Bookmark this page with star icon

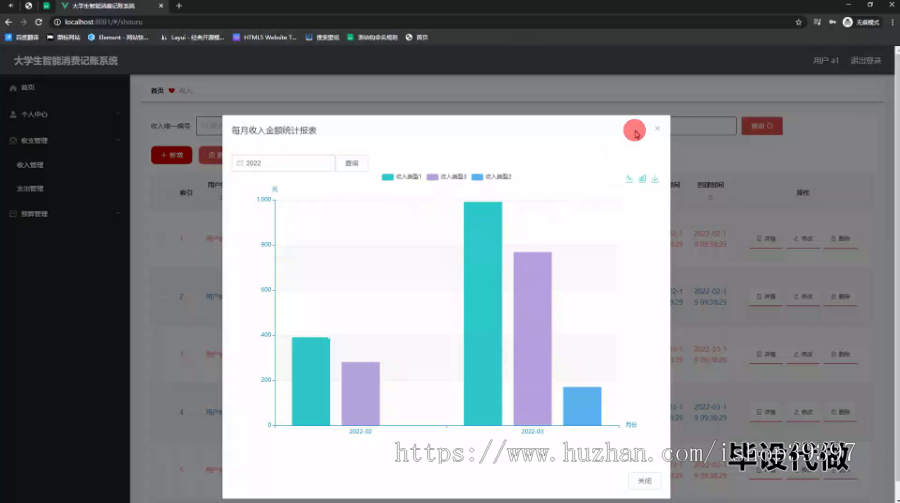click(x=798, y=22)
